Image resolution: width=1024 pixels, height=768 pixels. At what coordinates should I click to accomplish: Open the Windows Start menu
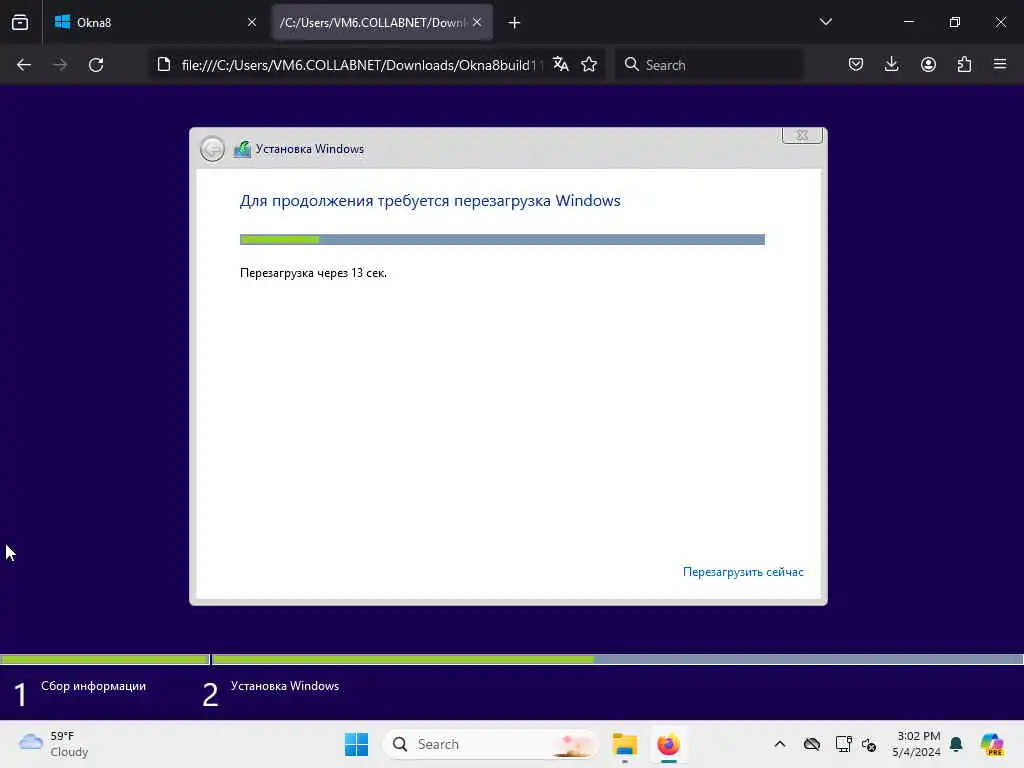click(356, 744)
